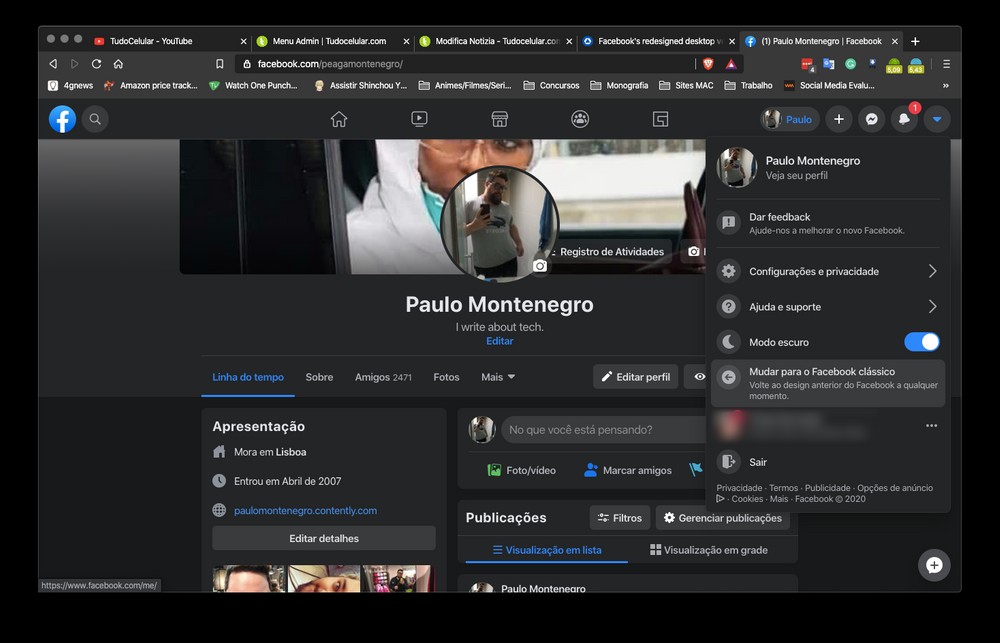Show more bookmarks chevron
The width and height of the screenshot is (1000, 643).
pyautogui.click(x=946, y=85)
